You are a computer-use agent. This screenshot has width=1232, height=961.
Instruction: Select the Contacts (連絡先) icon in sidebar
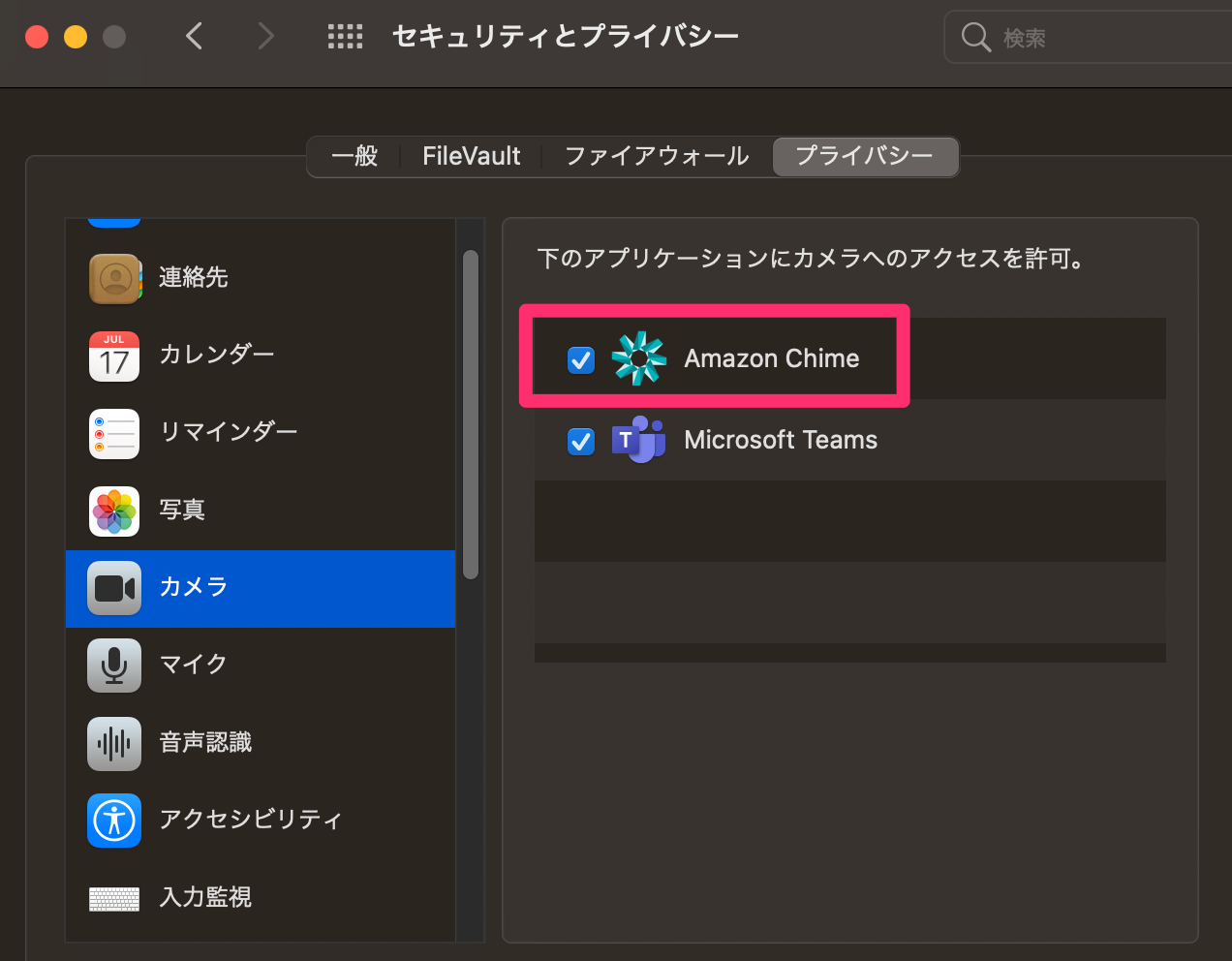115,279
